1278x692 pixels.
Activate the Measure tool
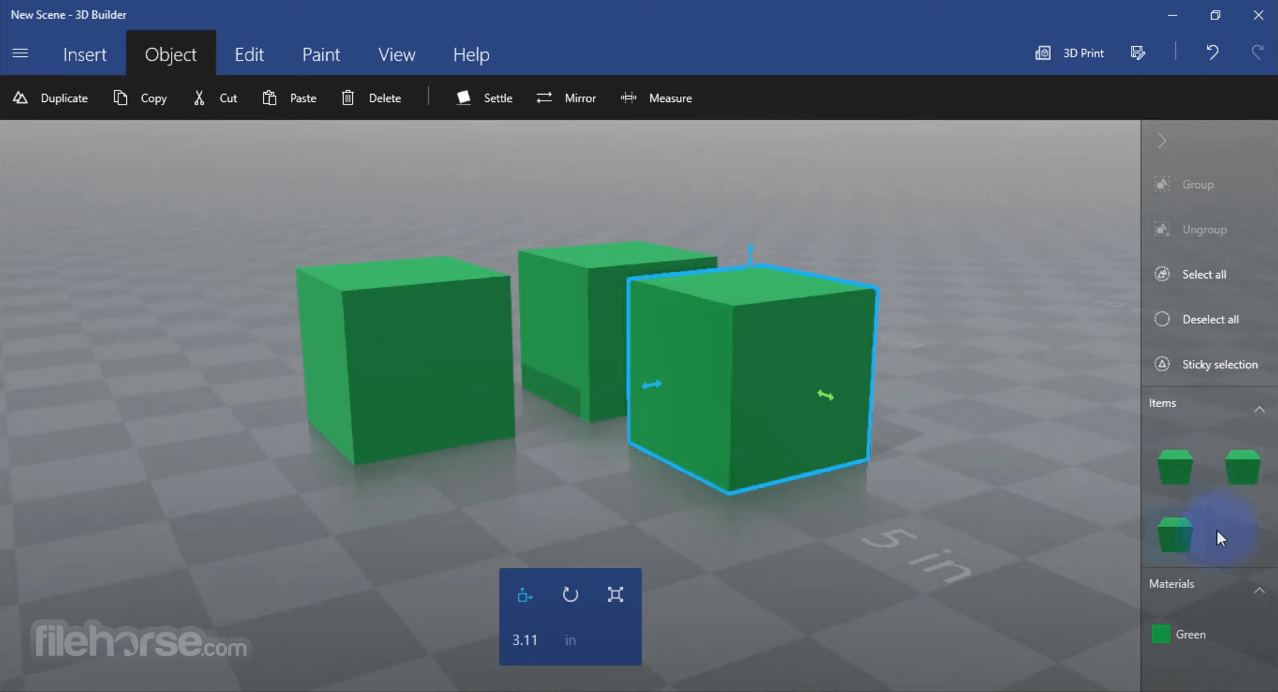(656, 98)
